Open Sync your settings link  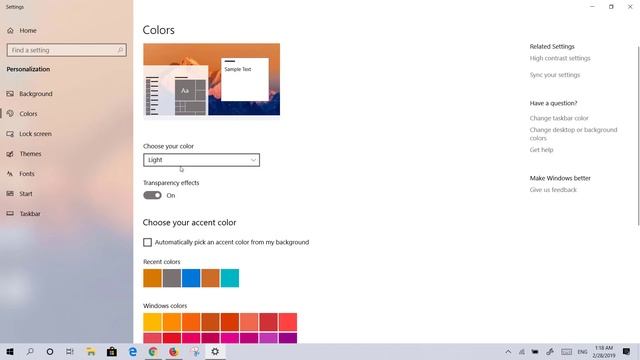pos(555,75)
